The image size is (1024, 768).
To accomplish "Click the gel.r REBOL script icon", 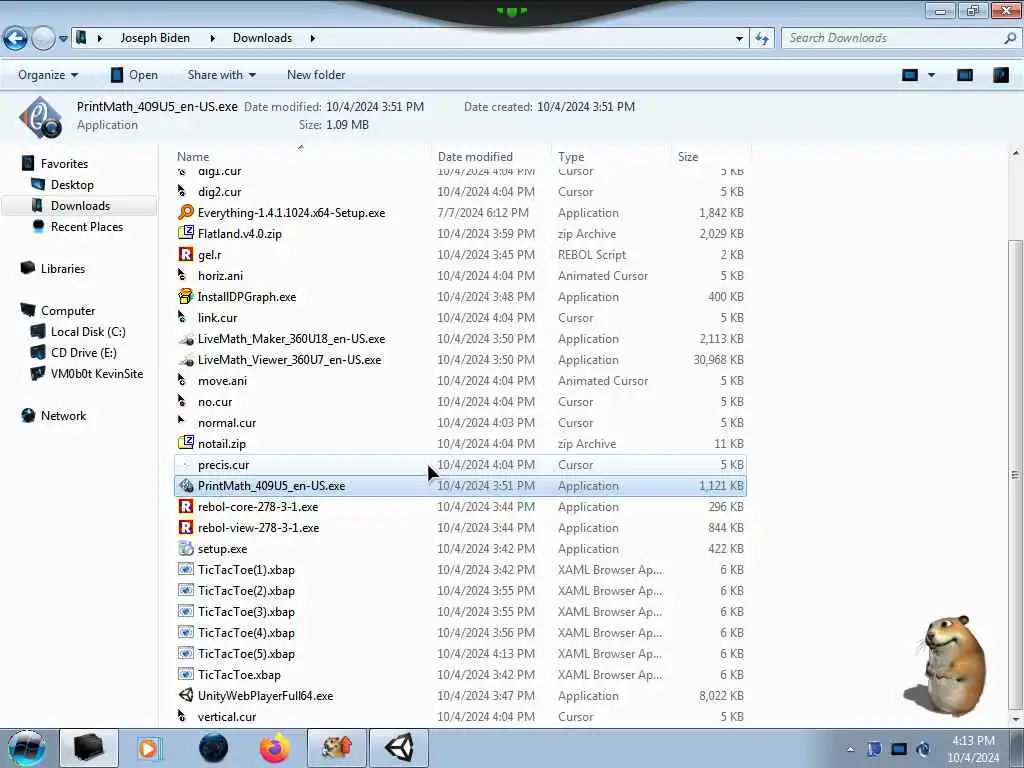I will [186, 254].
